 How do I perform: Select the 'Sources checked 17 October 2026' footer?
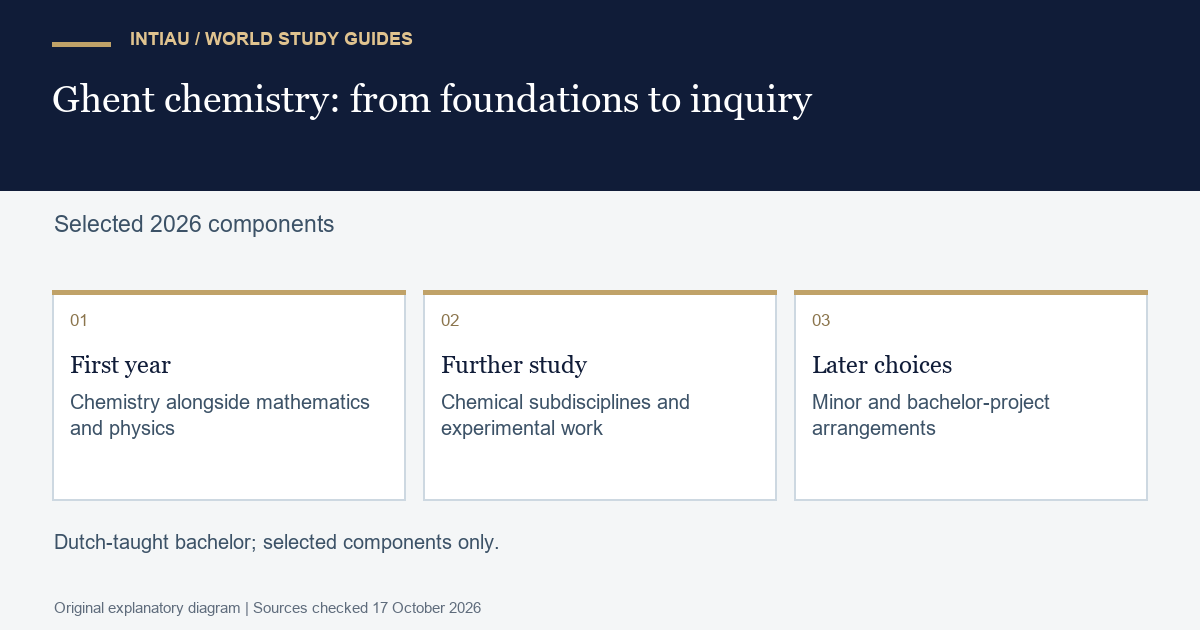367,608
